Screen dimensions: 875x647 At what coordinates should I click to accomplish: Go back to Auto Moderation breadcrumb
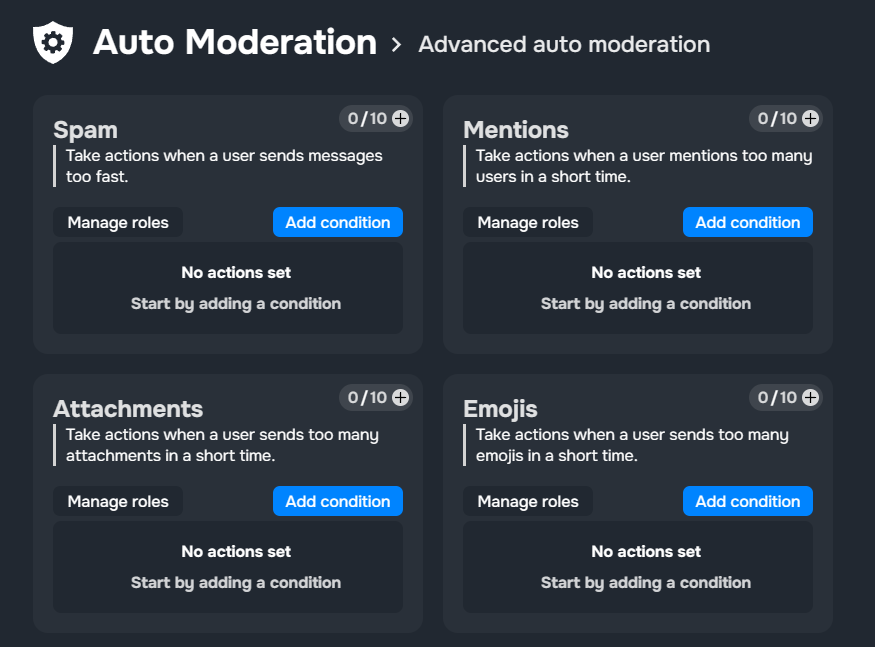[x=235, y=43]
